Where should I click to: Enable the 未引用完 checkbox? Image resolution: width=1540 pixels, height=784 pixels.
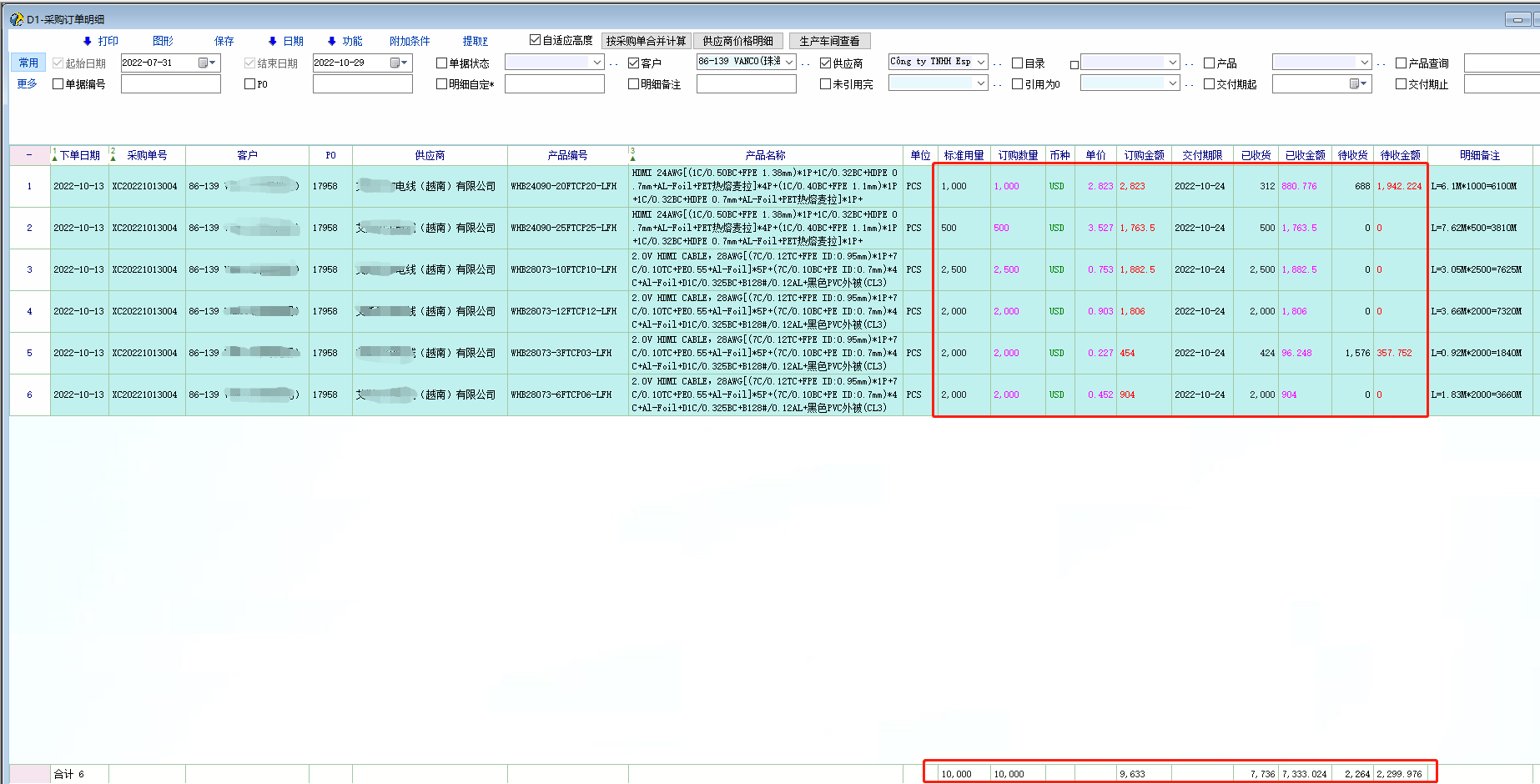825,83
